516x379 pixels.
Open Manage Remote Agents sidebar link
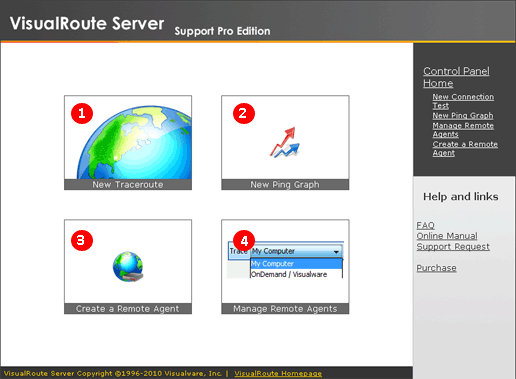coord(463,130)
